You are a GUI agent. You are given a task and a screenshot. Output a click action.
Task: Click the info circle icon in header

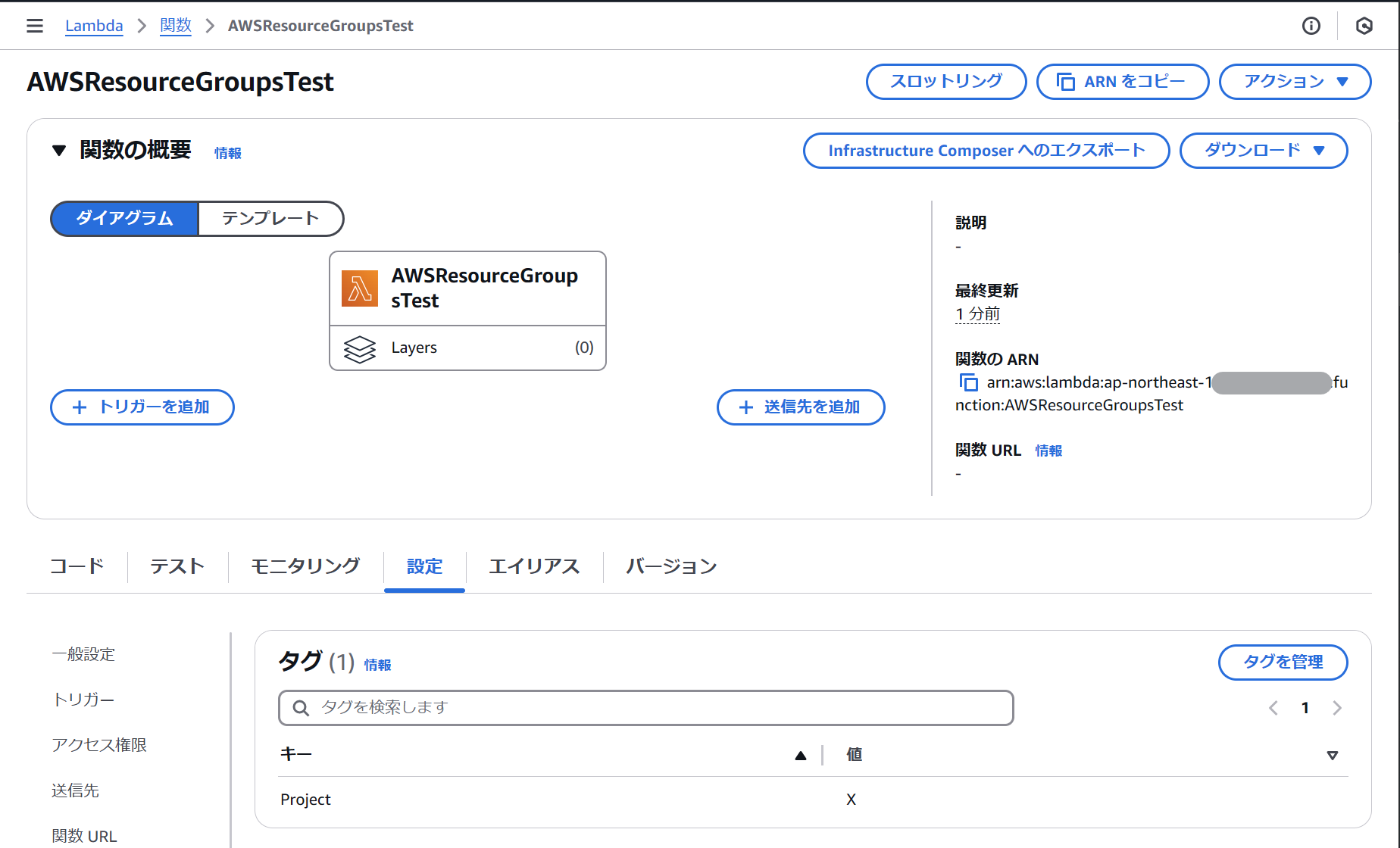pos(1311,26)
